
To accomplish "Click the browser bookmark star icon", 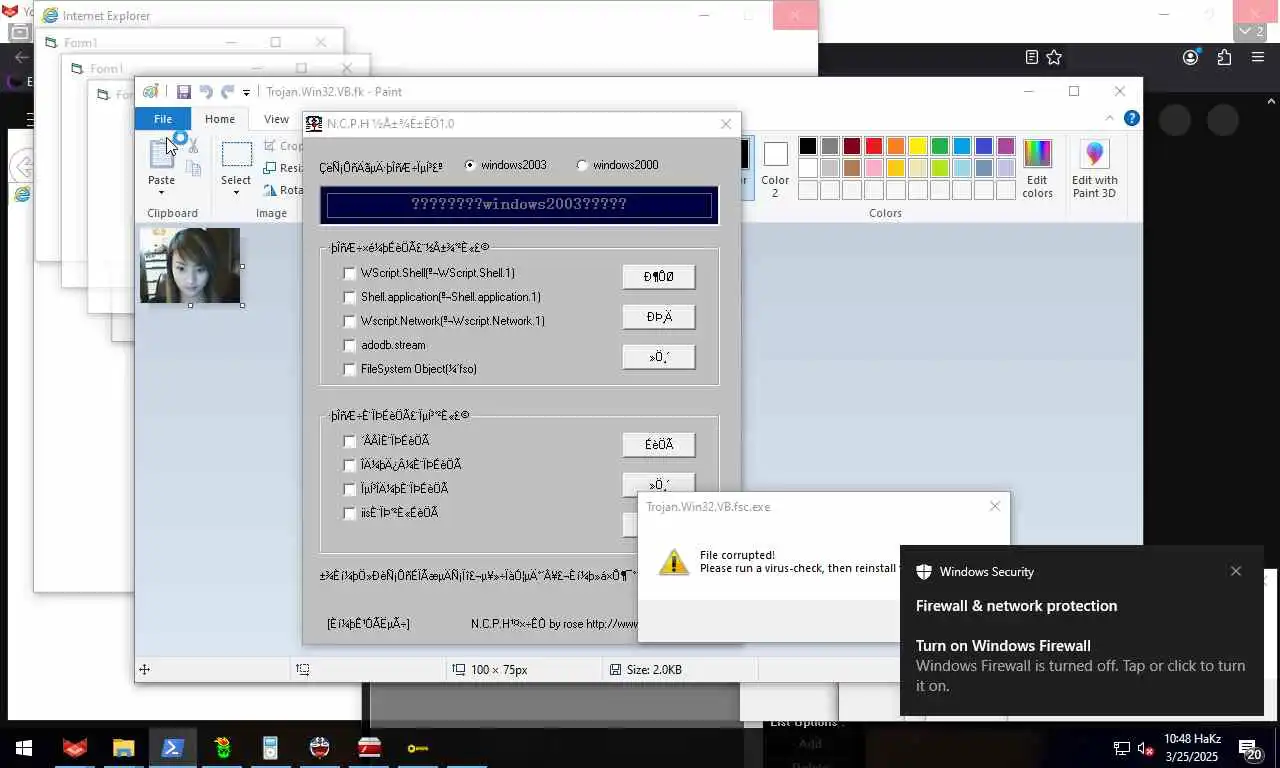I will point(1054,57).
